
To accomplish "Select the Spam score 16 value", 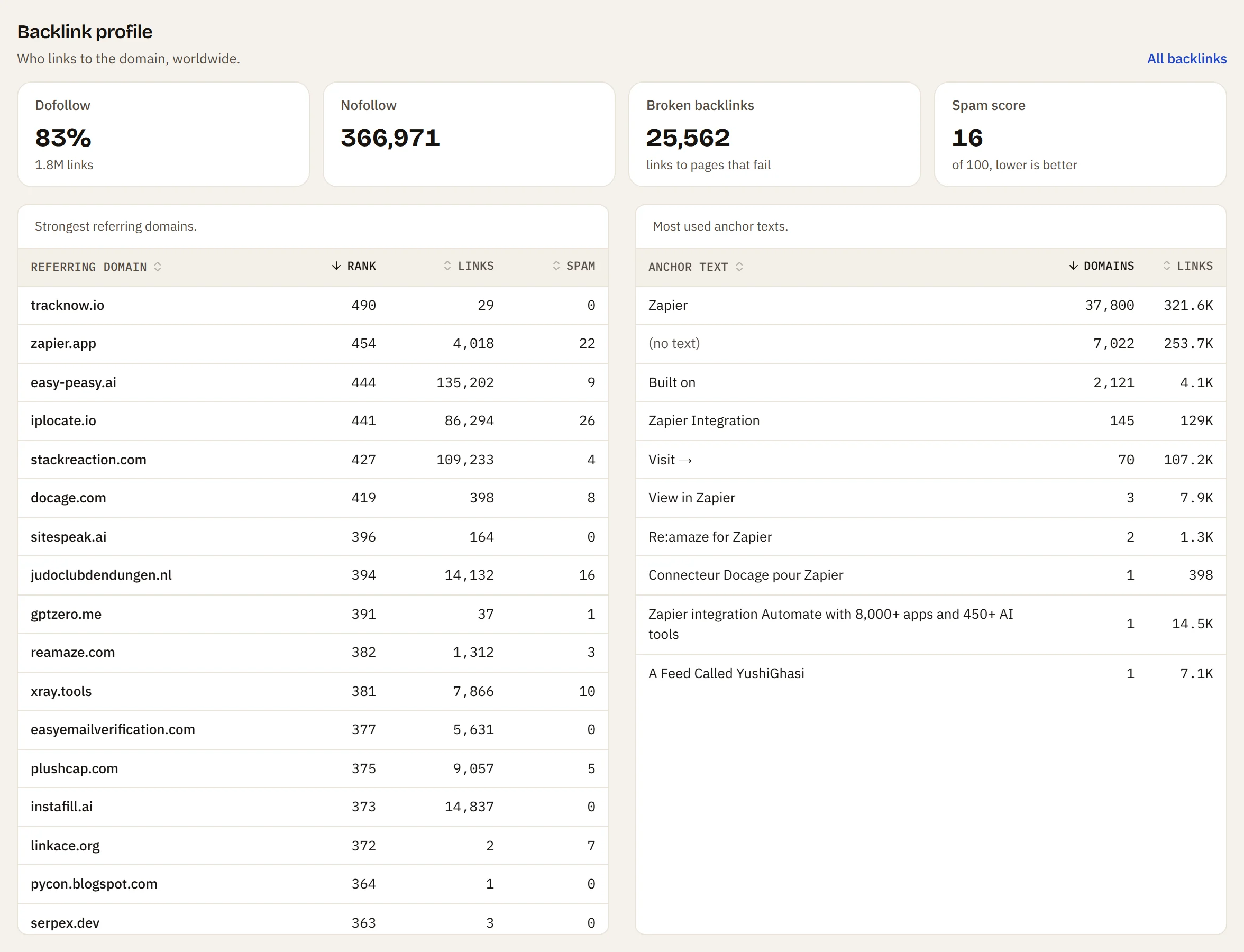I will pyautogui.click(x=967, y=138).
